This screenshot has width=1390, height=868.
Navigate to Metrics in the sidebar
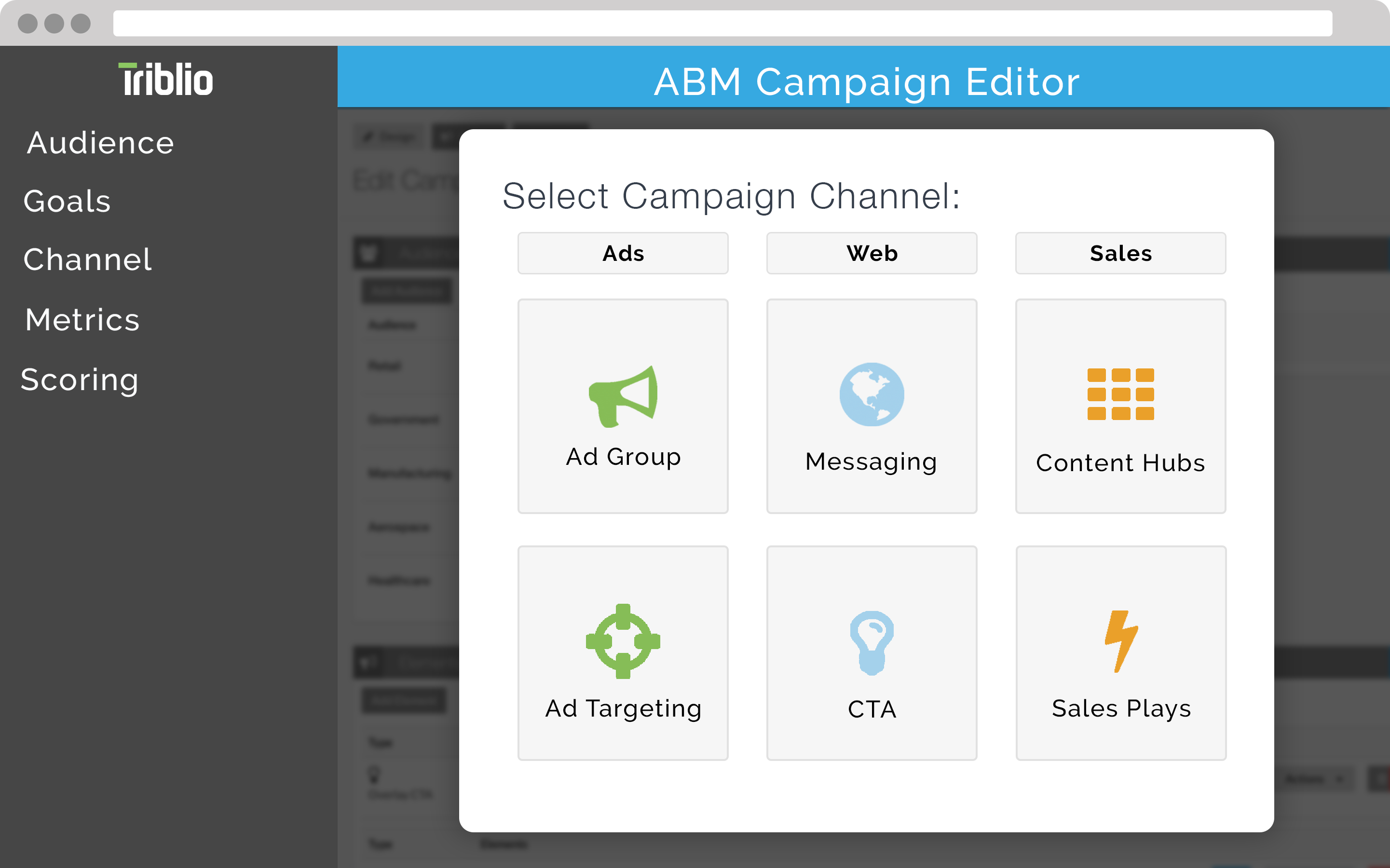pos(82,320)
